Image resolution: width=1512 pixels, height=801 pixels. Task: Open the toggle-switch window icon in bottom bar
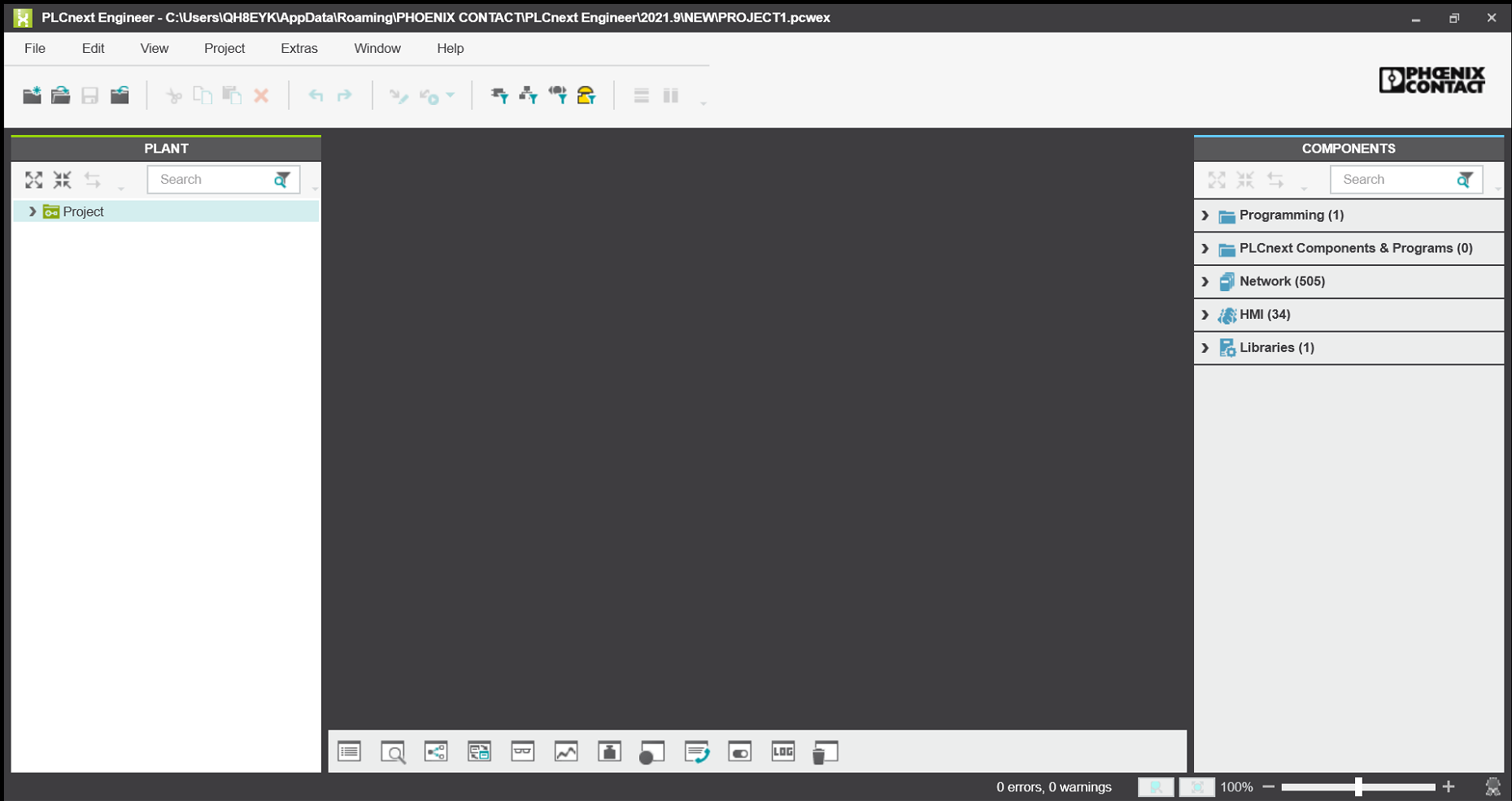pos(740,752)
